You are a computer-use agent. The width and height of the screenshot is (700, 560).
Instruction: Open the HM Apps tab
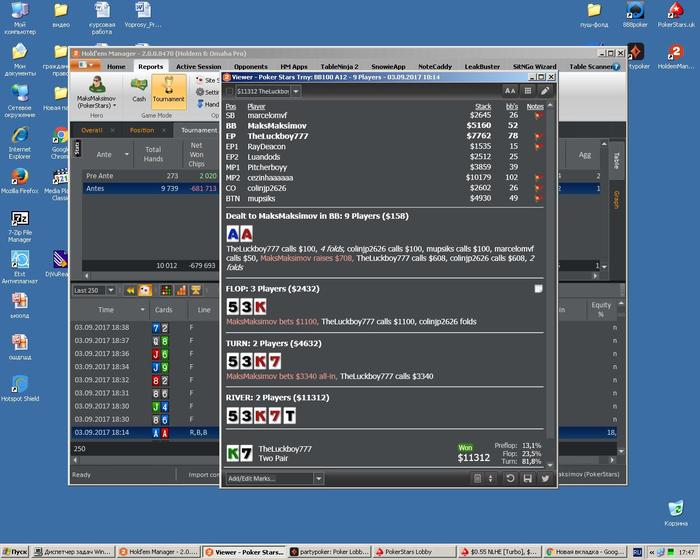click(294, 67)
